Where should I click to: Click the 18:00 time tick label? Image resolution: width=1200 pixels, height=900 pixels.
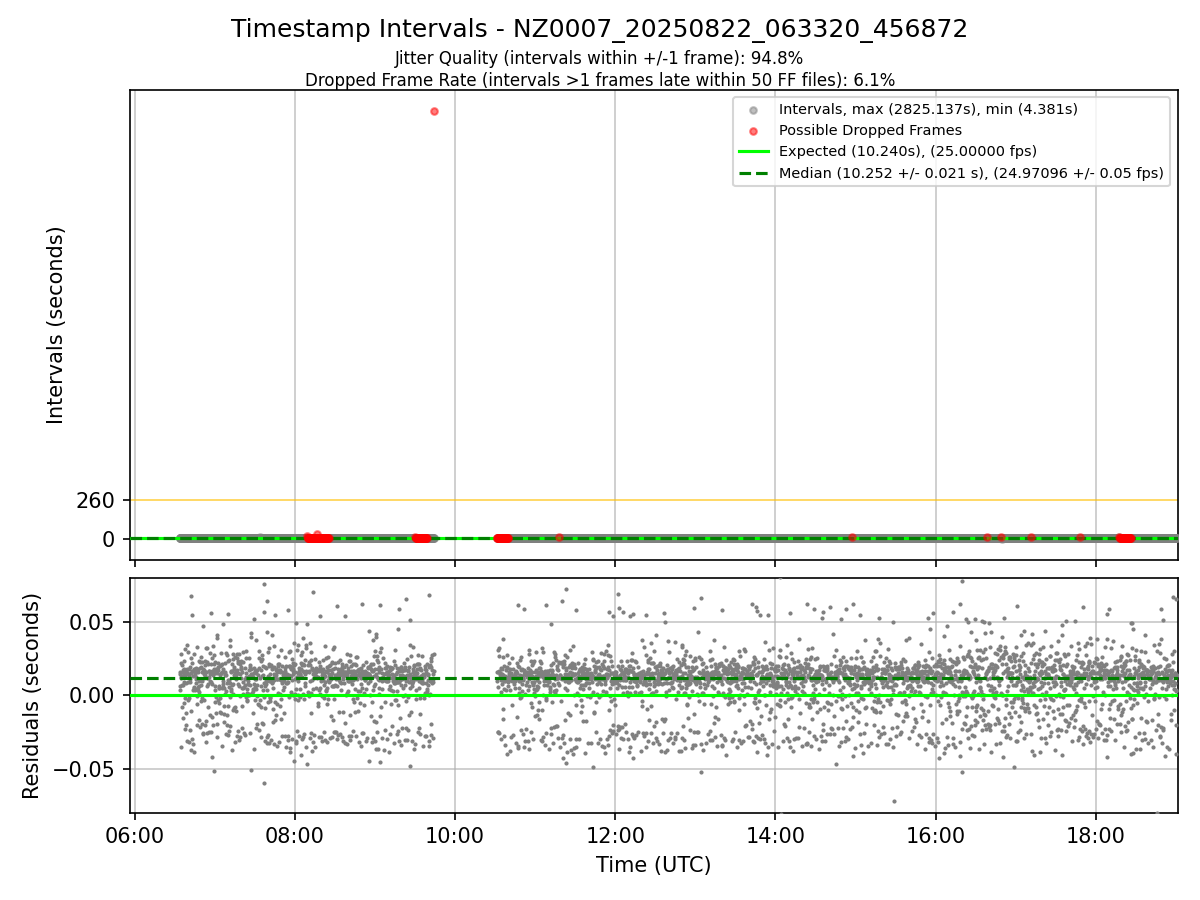point(1096,834)
